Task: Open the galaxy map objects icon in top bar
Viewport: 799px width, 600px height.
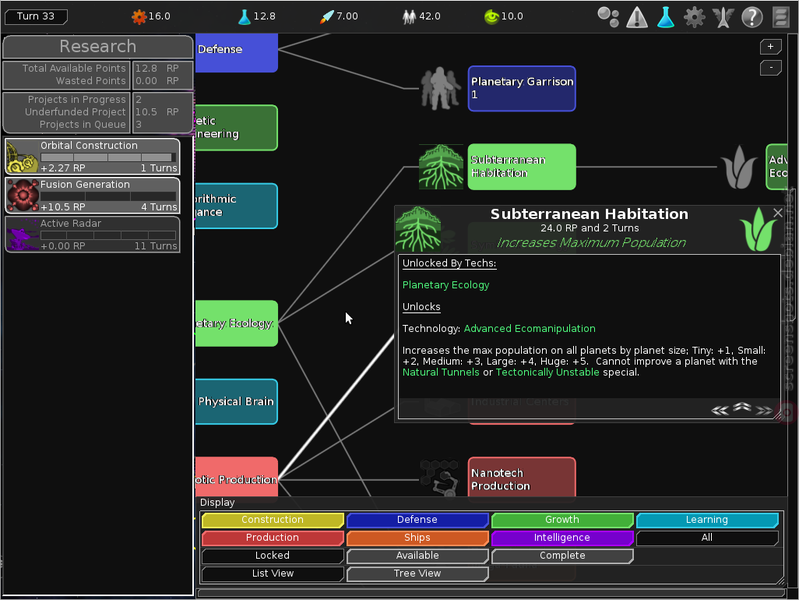Action: [x=608, y=17]
